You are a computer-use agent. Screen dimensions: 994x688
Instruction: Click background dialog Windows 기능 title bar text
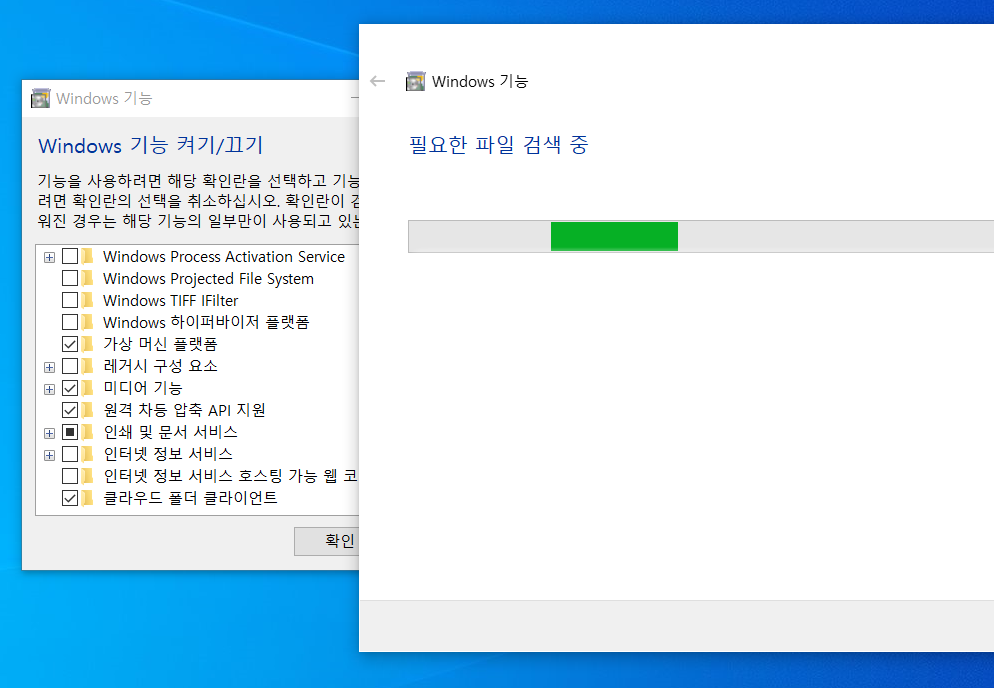[x=104, y=98]
